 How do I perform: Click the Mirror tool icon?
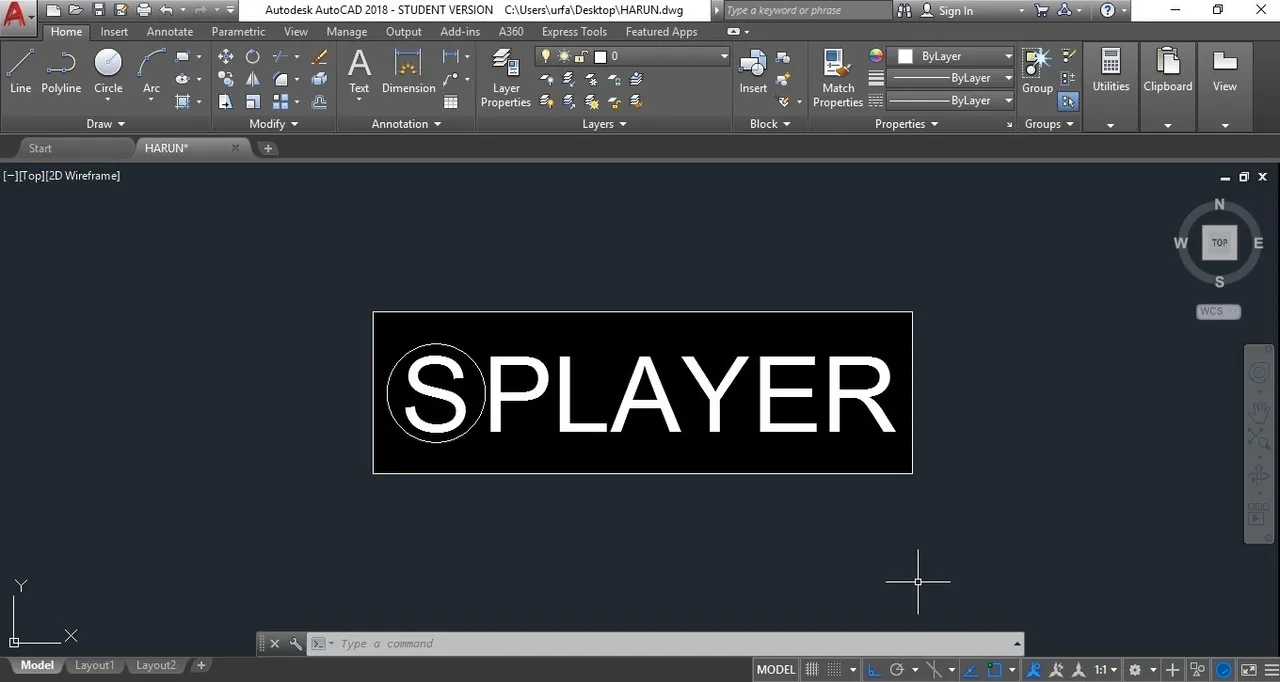253,79
